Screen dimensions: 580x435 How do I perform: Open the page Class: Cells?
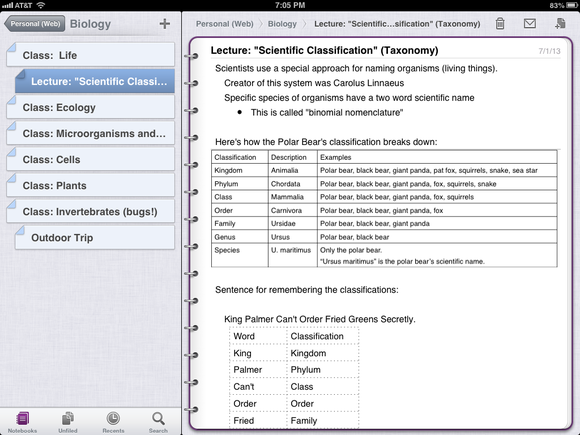pyautogui.click(x=91, y=159)
